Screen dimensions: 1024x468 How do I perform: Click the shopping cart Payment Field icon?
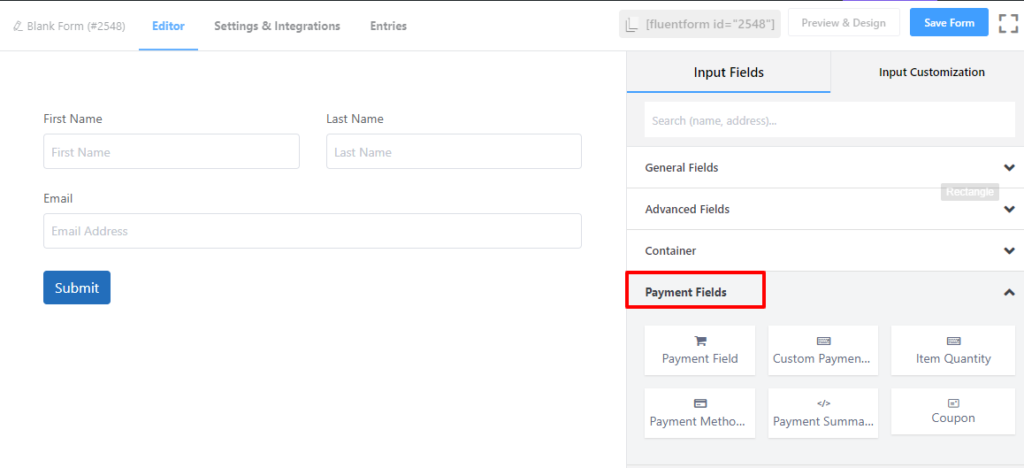point(700,341)
